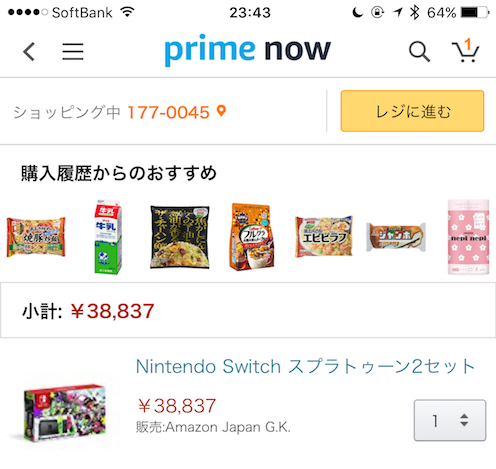Image resolution: width=496 pixels, height=469 pixels.
Task: Select the エビピラフ frozen rice item
Action: point(324,236)
